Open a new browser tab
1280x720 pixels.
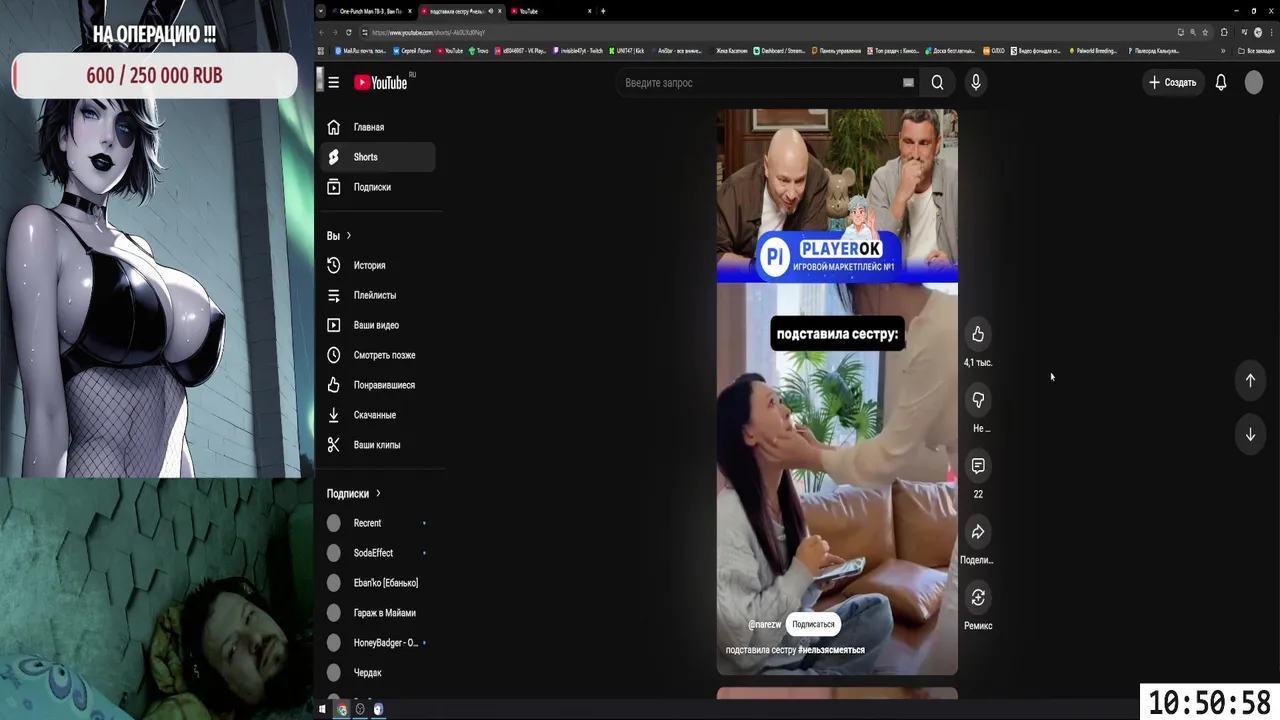click(603, 11)
